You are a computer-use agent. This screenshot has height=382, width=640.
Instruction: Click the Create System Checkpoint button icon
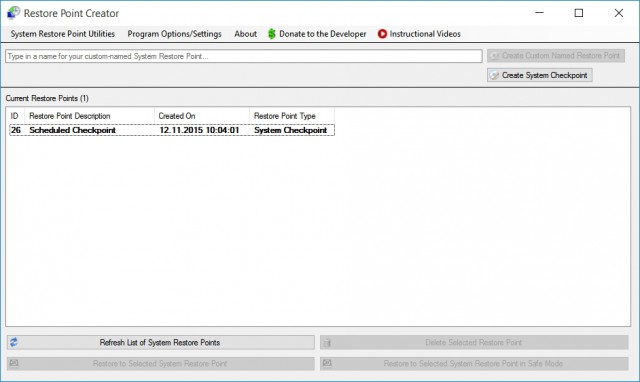click(x=494, y=76)
